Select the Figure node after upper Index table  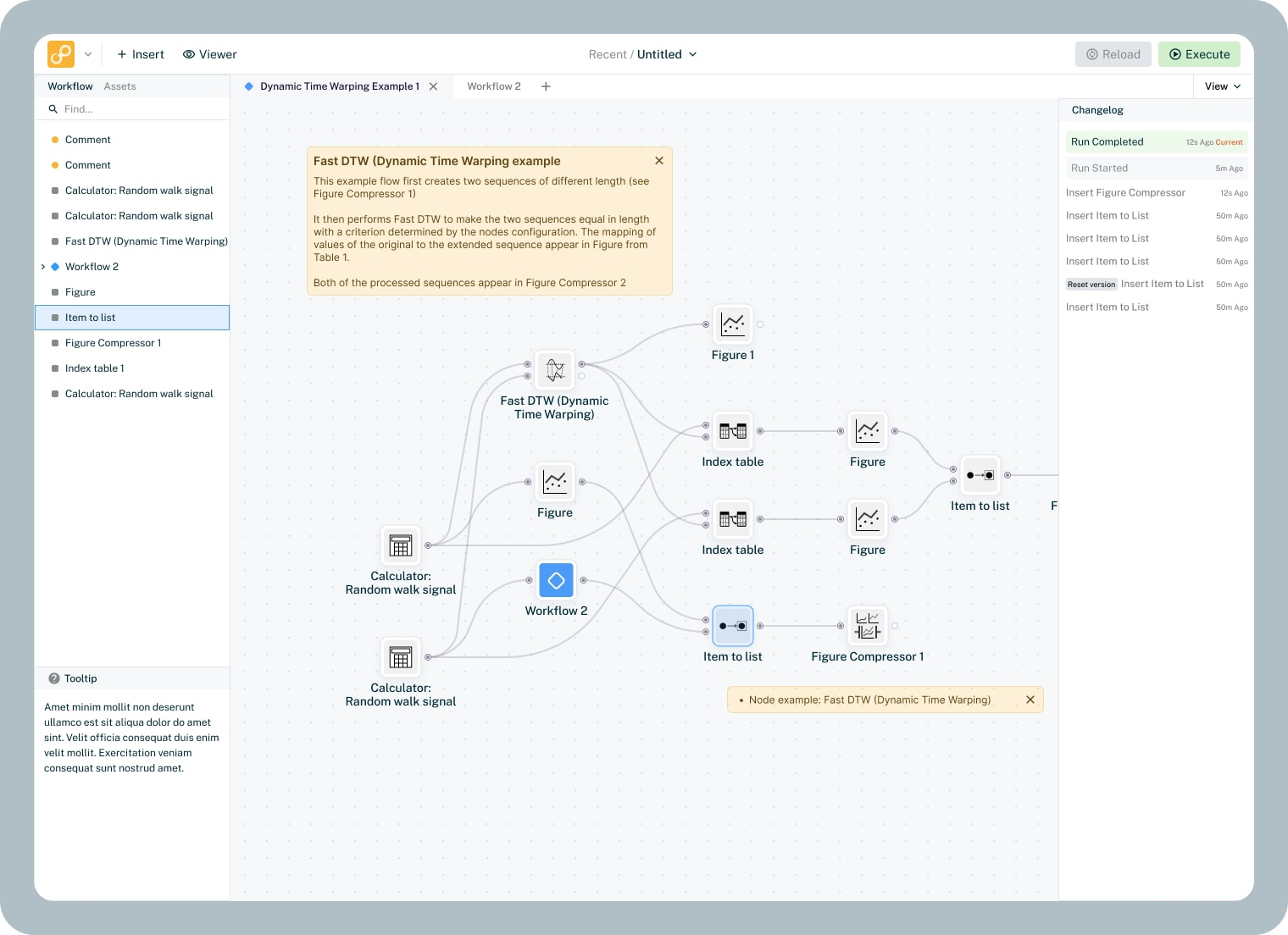click(868, 431)
